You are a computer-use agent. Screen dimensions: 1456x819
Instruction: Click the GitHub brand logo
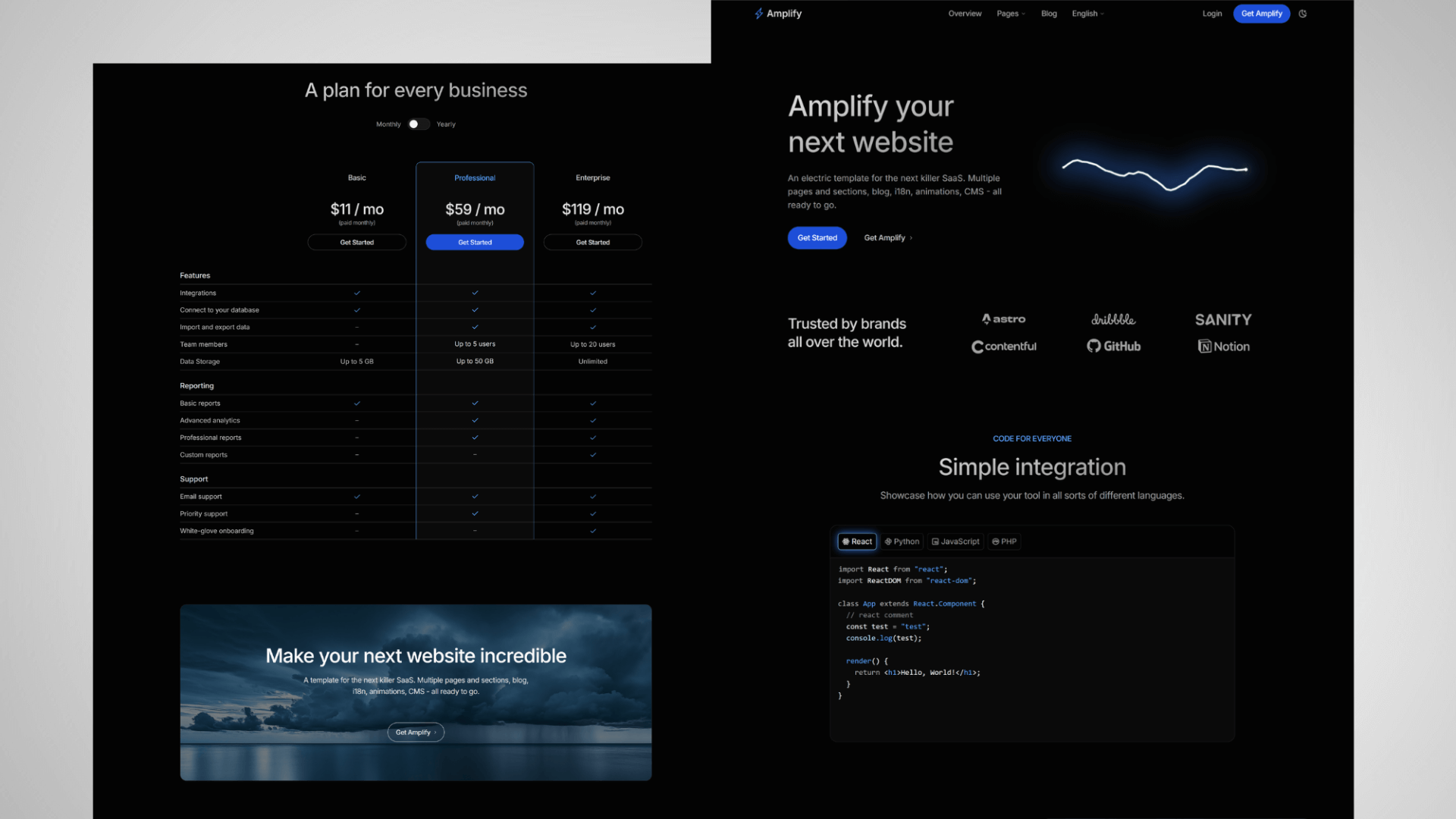click(1113, 347)
